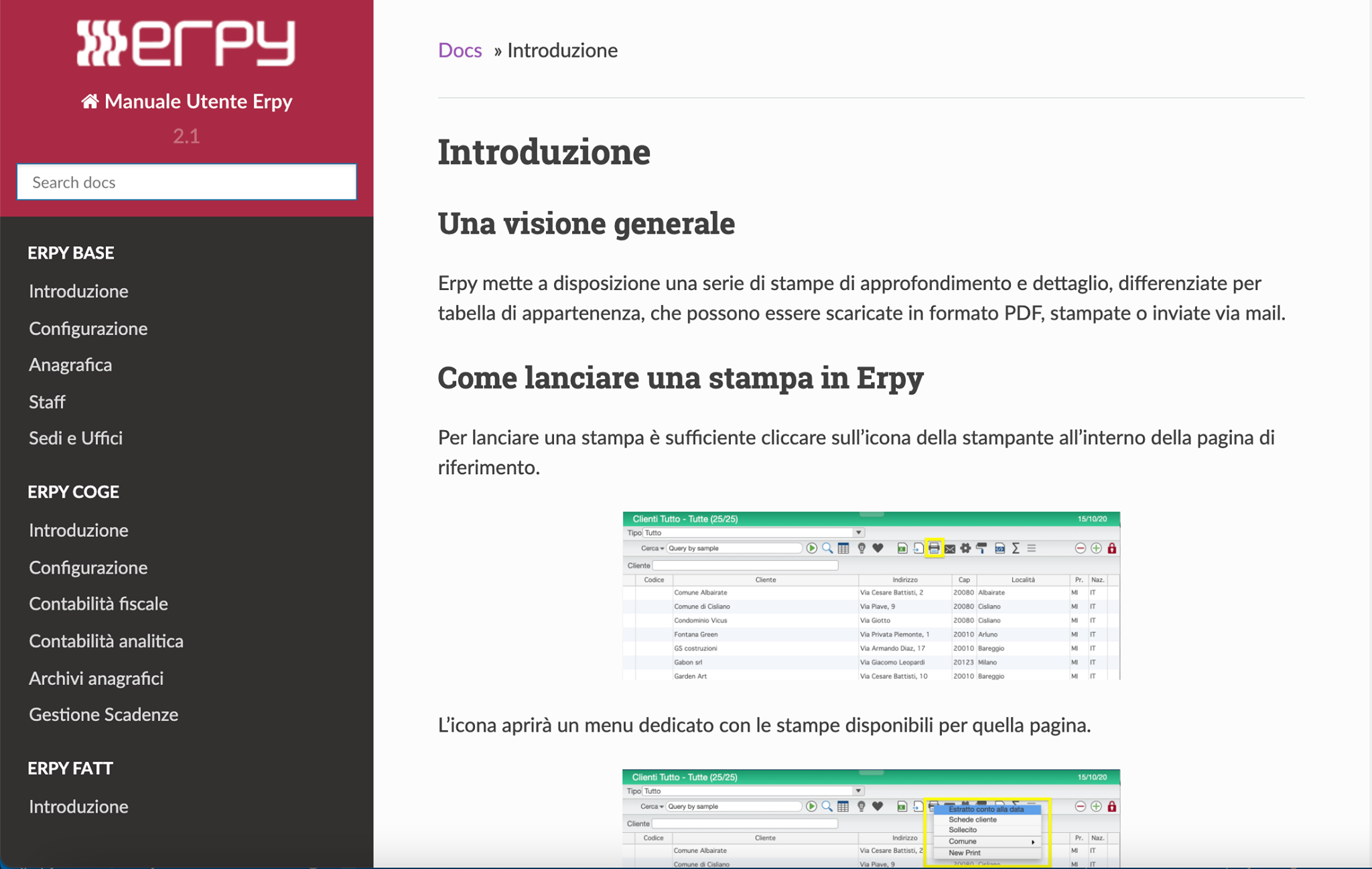Open the Docs breadcrumb link

[x=460, y=50]
